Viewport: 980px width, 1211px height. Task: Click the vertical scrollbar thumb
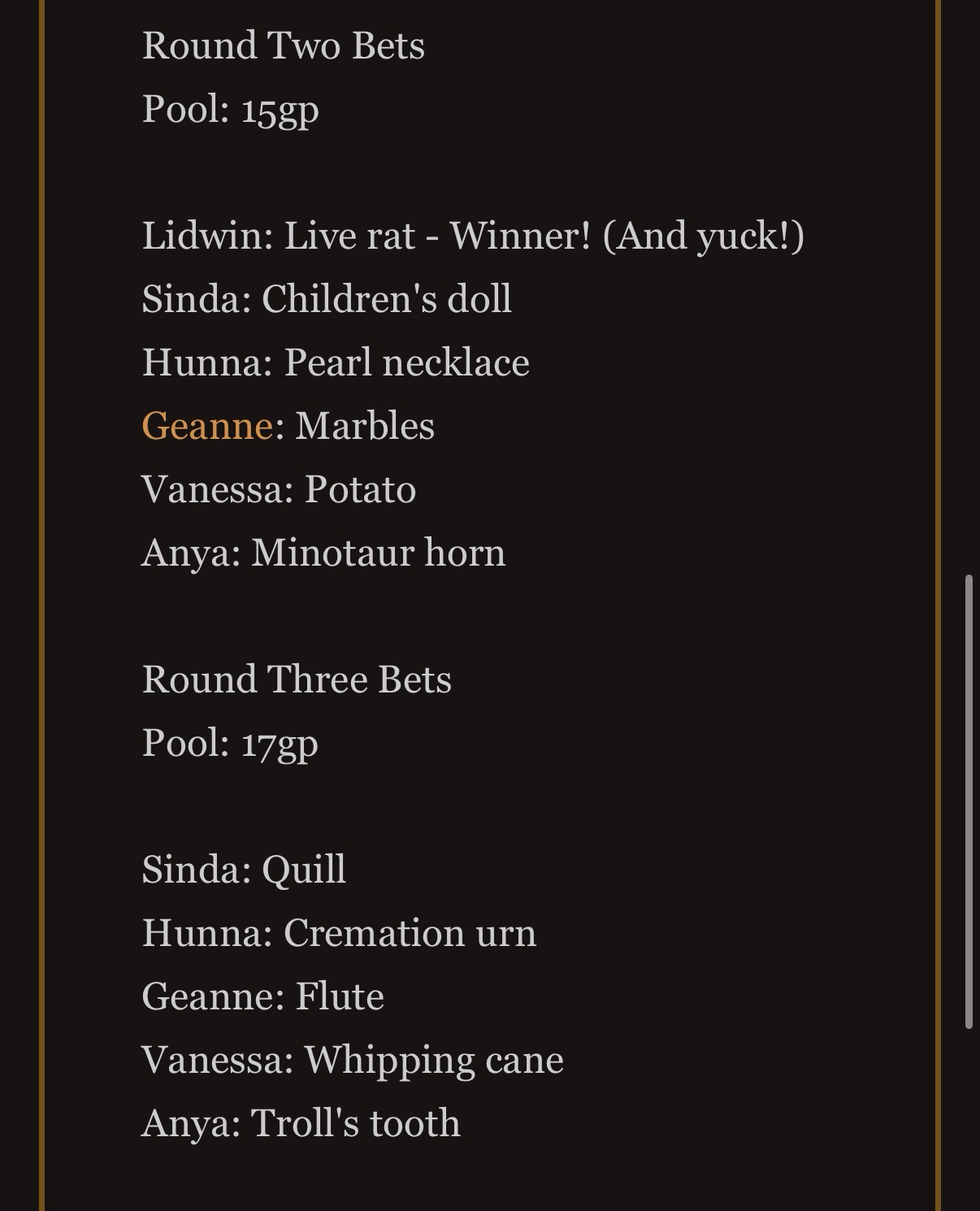[968, 801]
